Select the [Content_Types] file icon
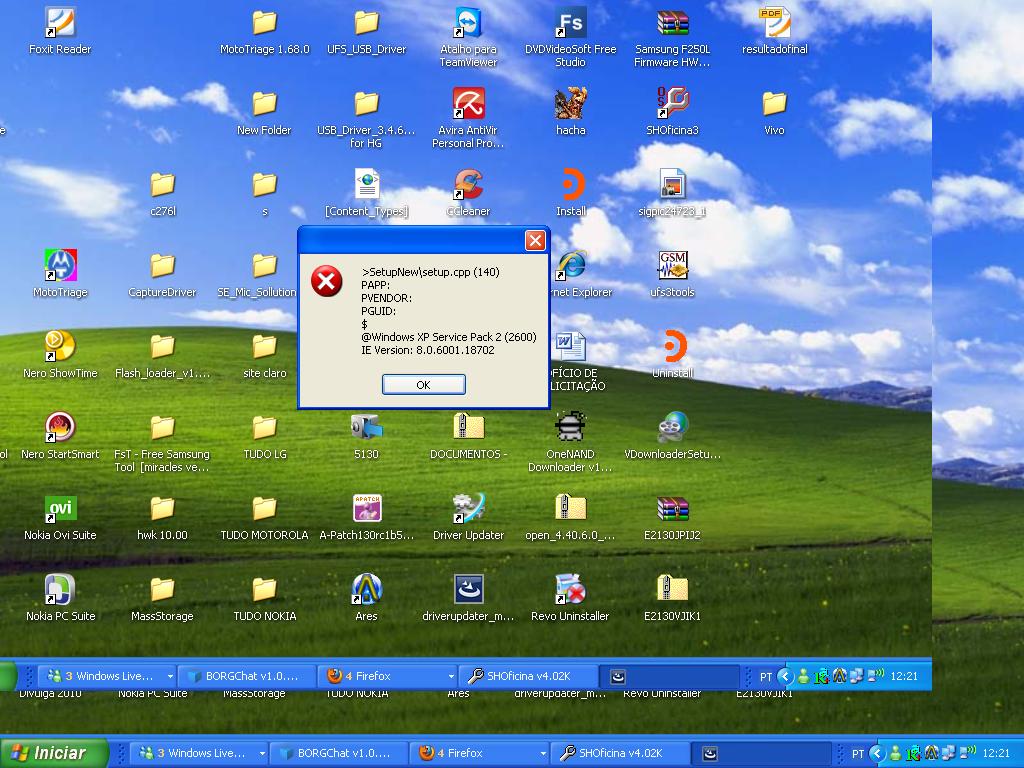1024x768 pixels. coord(366,184)
